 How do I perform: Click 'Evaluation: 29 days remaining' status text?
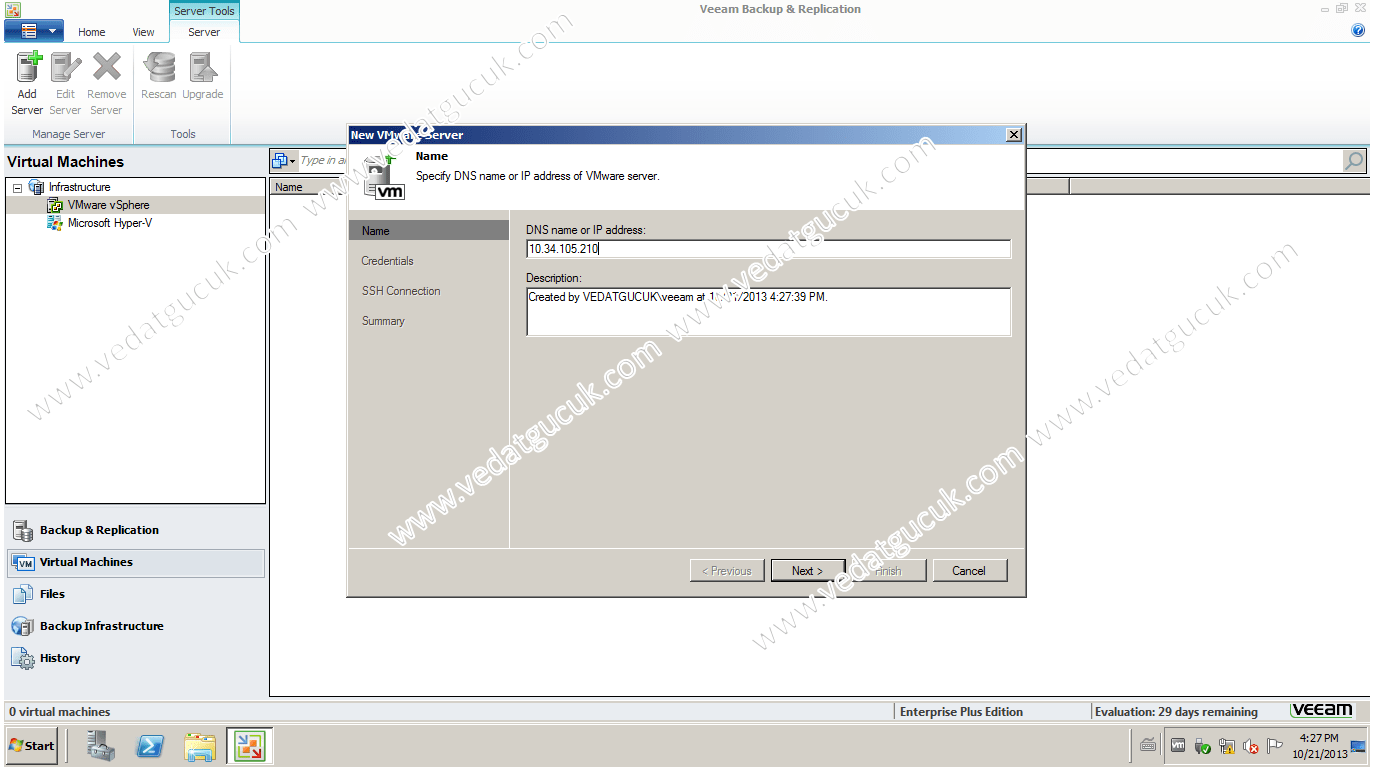click(1176, 712)
